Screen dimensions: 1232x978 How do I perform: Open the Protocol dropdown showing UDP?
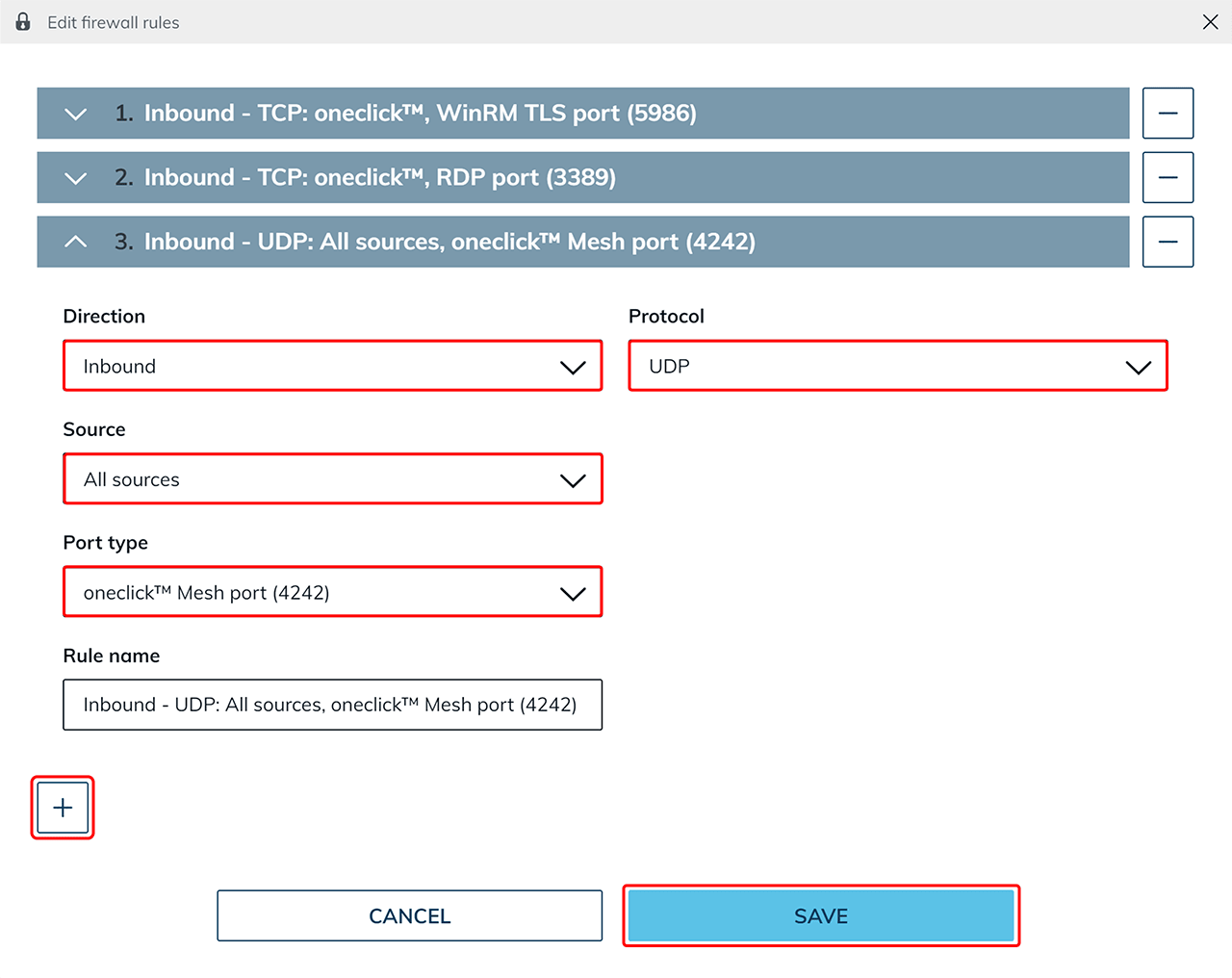point(897,366)
